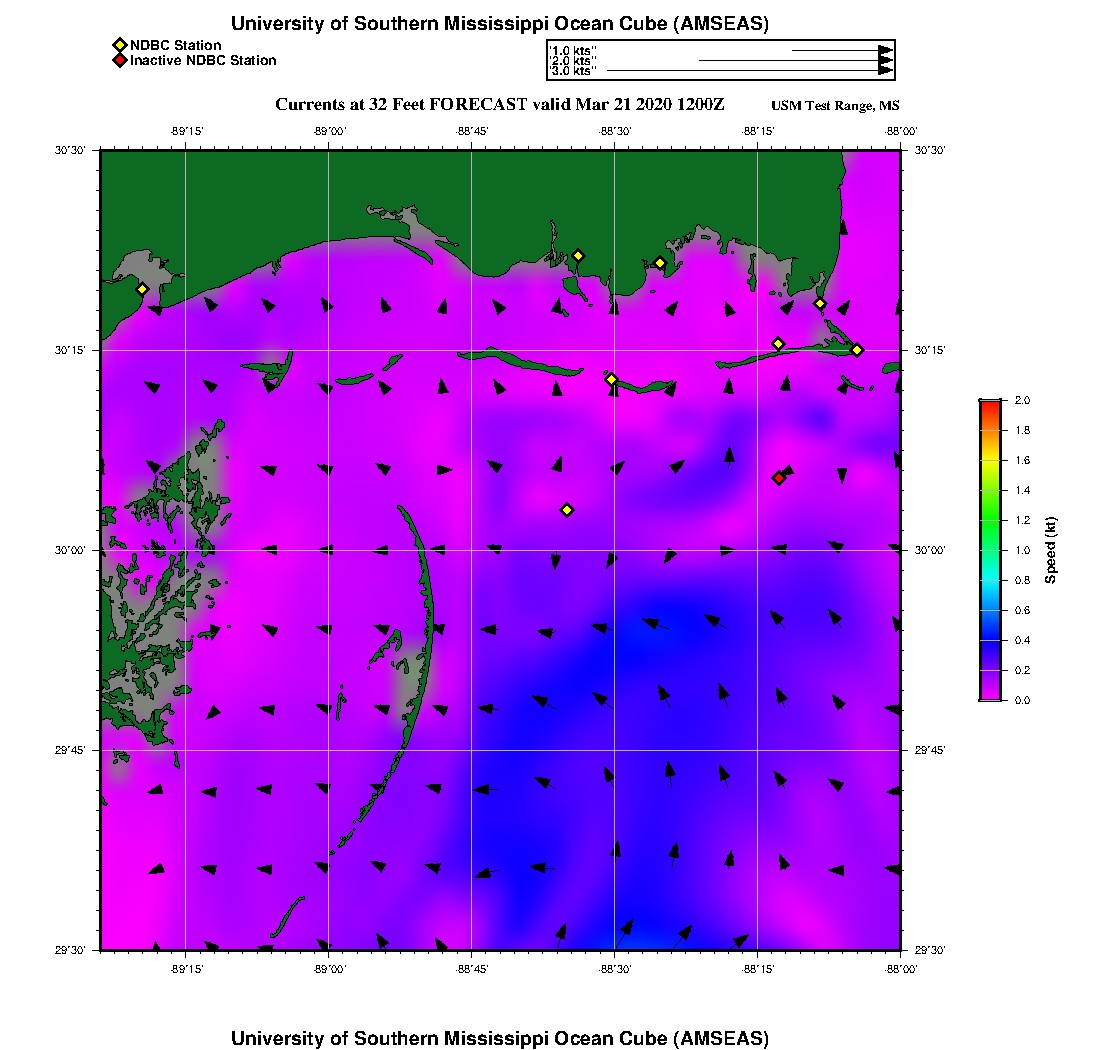Click the 'USM Test Range, MS' label
Viewport: 1100px width, 1050px height.
(835, 106)
